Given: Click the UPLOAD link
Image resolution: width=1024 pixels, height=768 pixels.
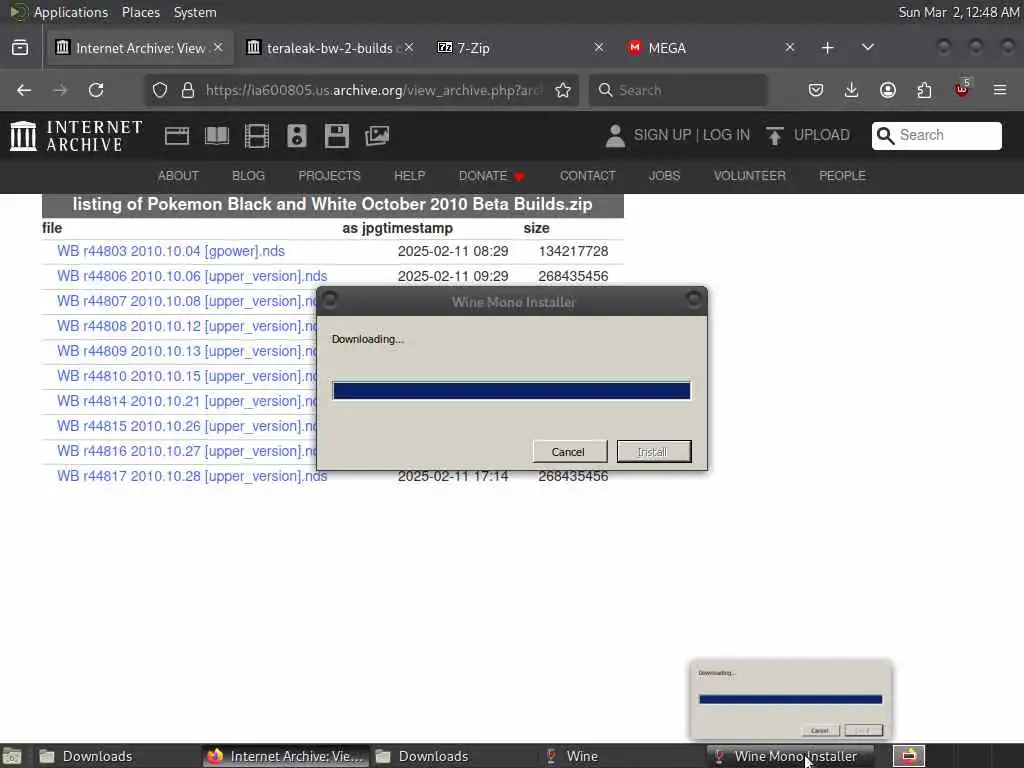Looking at the screenshot, I should (822, 135).
